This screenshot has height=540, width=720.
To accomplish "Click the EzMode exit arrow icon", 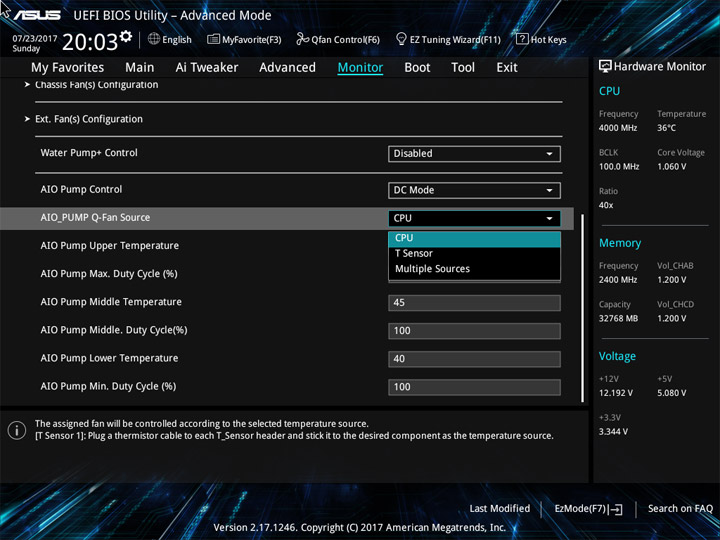I will (x=617, y=509).
